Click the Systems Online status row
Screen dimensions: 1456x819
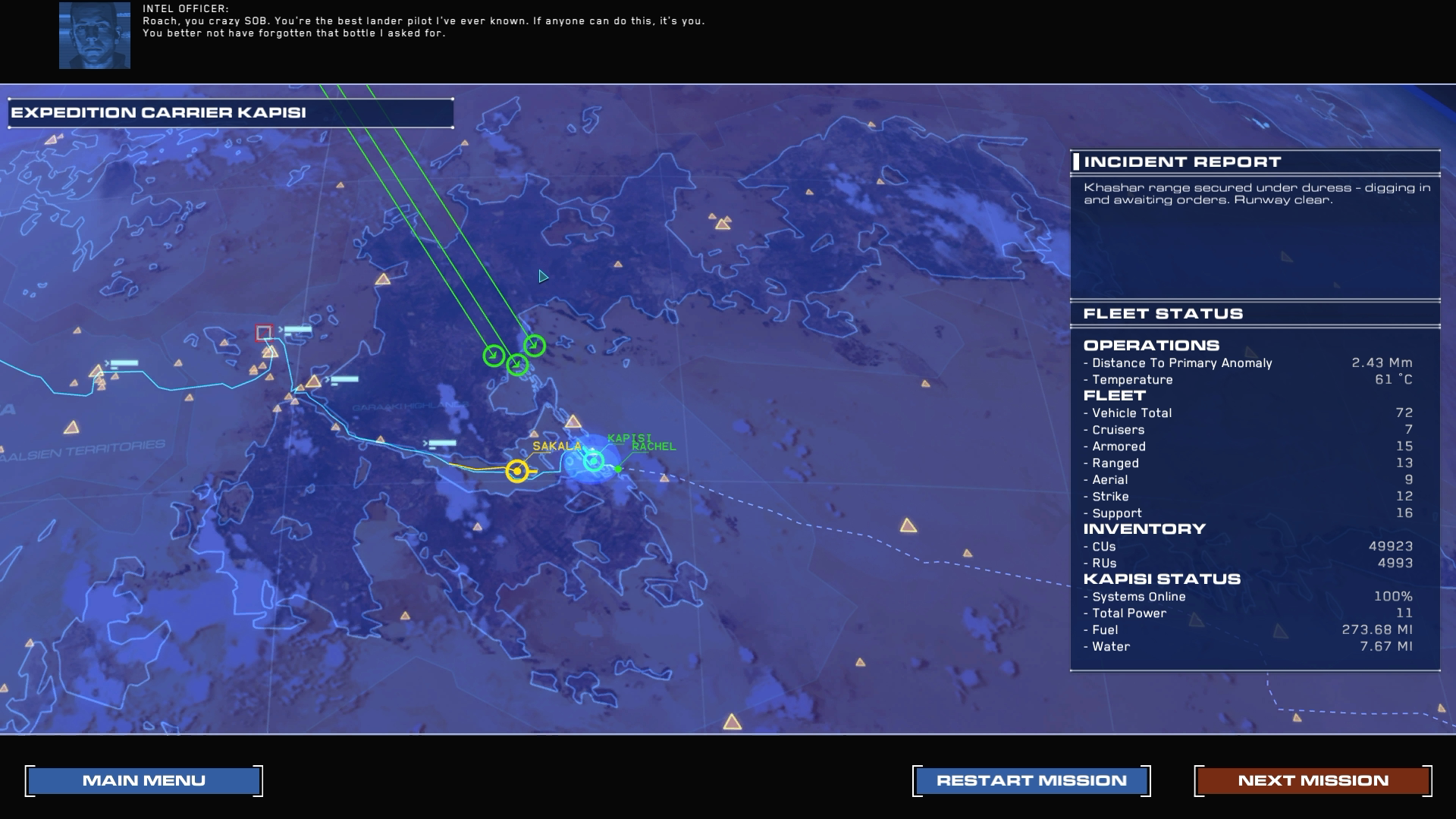(x=1247, y=597)
